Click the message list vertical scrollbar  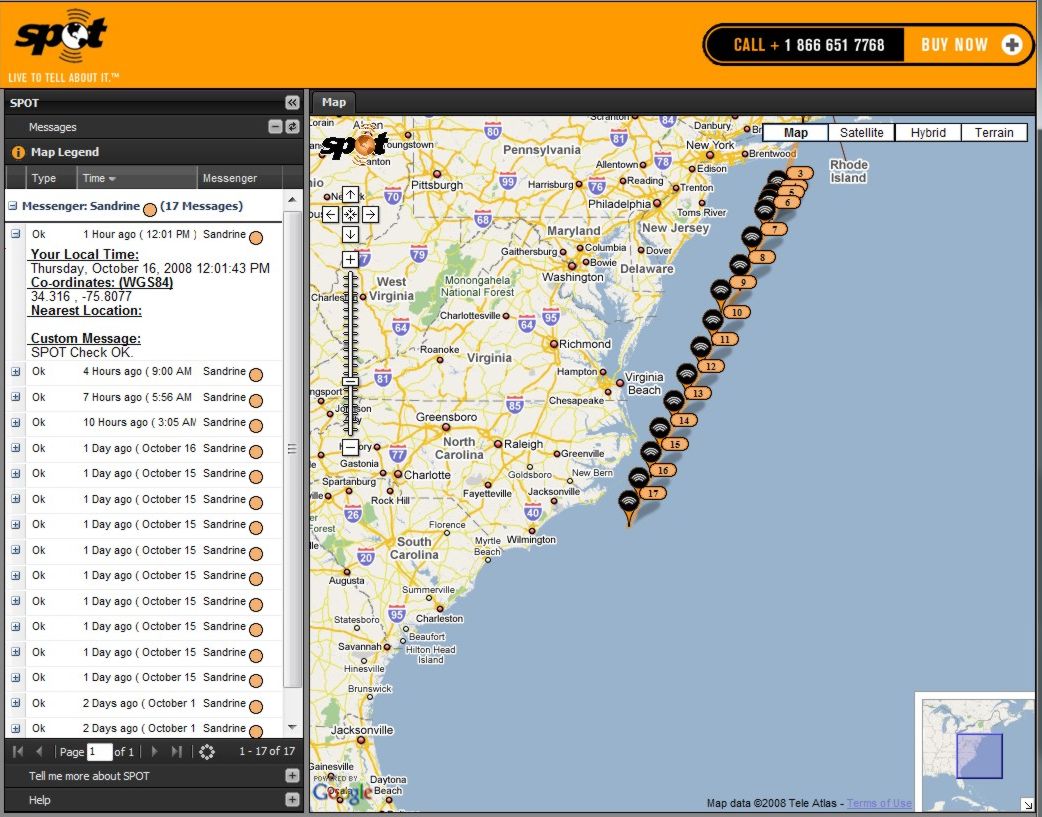pyautogui.click(x=292, y=449)
